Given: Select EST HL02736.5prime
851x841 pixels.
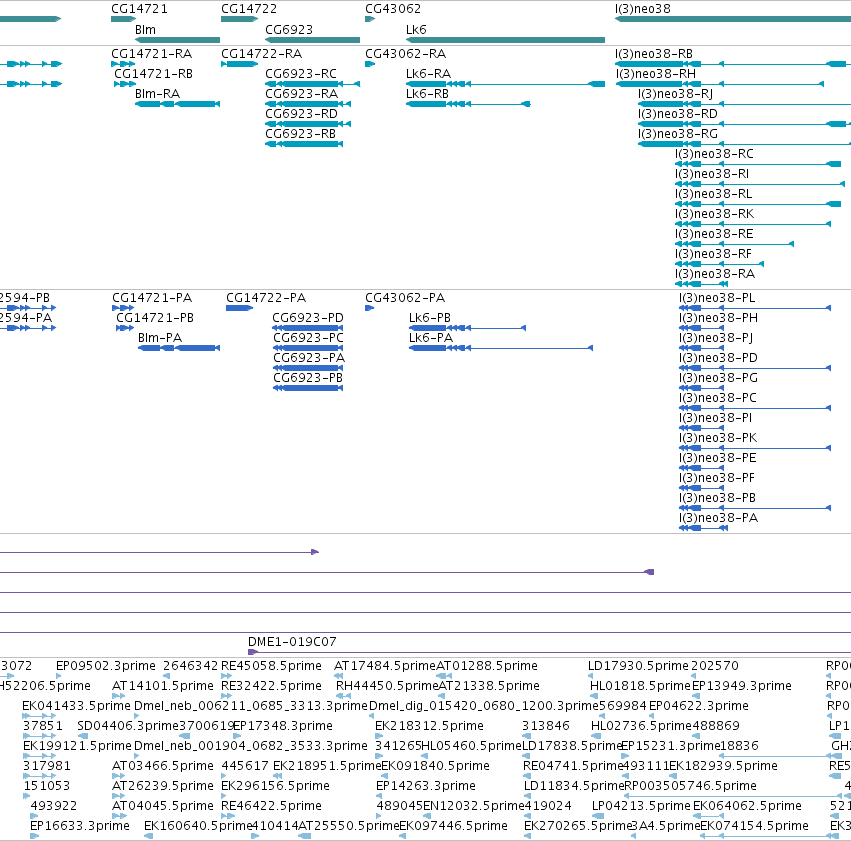Looking at the screenshot, I should pyautogui.click(x=642, y=726).
